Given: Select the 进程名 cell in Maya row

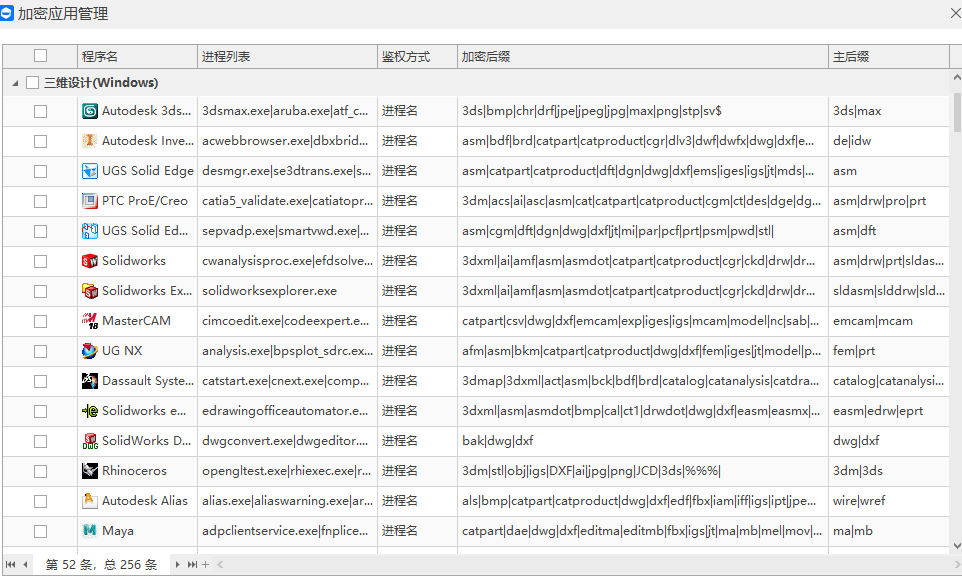Looking at the screenshot, I should (x=417, y=531).
